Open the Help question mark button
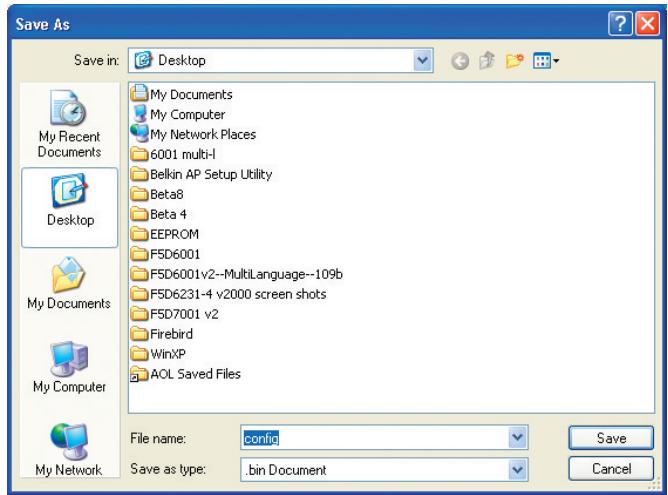The height and width of the screenshot is (495, 668). click(x=620, y=23)
